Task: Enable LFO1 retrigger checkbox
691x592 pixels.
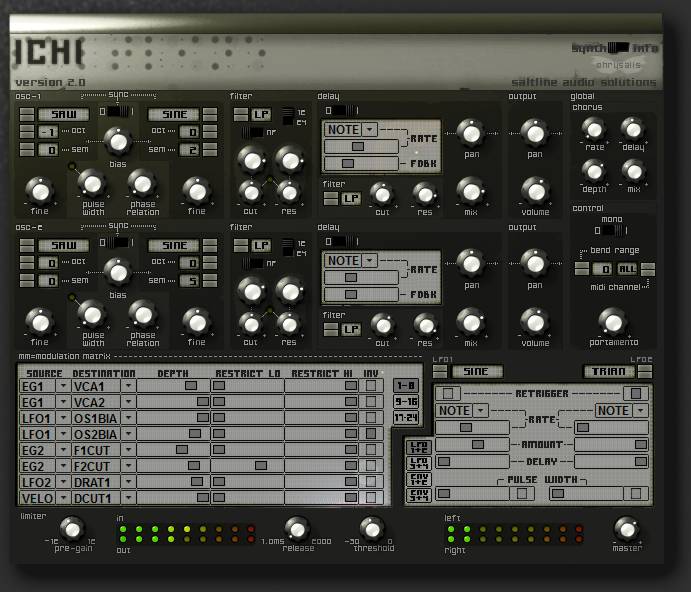Action: tap(448, 393)
